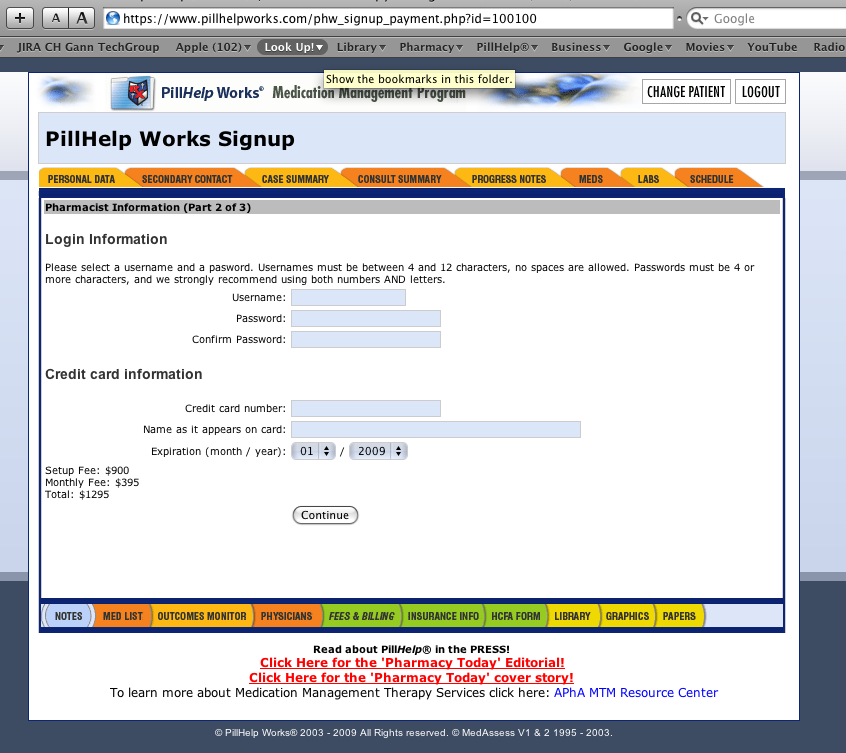Click the PillHelp Works logo icon
The height and width of the screenshot is (753, 846).
click(x=132, y=92)
